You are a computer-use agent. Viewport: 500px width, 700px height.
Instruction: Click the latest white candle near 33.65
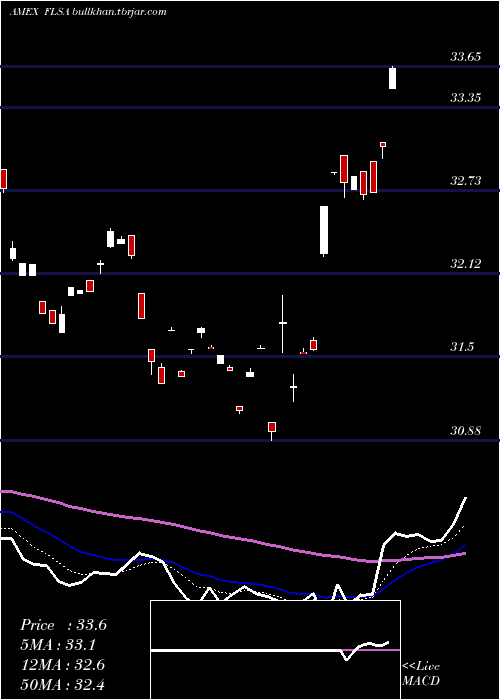[x=392, y=78]
